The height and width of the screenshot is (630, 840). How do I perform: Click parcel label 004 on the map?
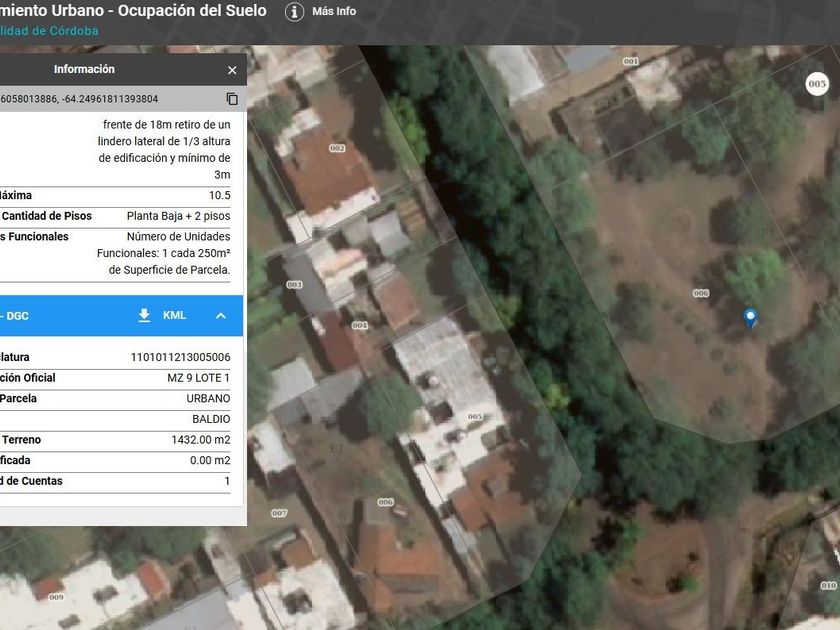click(x=359, y=325)
